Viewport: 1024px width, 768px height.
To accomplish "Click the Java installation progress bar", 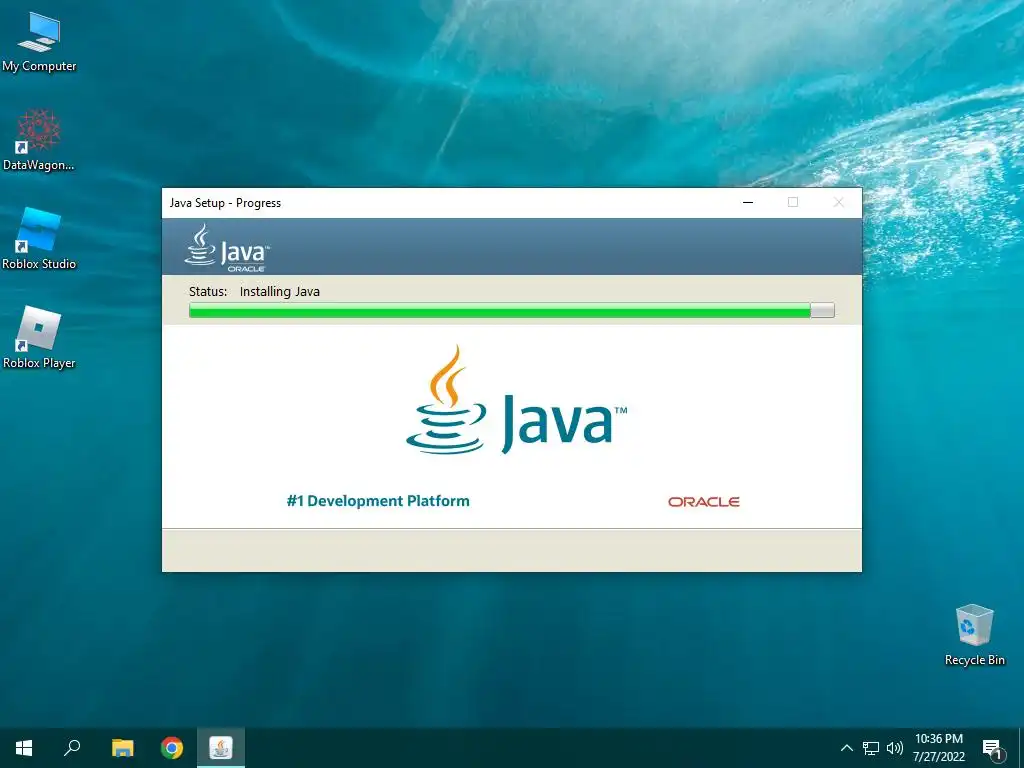I will point(511,311).
